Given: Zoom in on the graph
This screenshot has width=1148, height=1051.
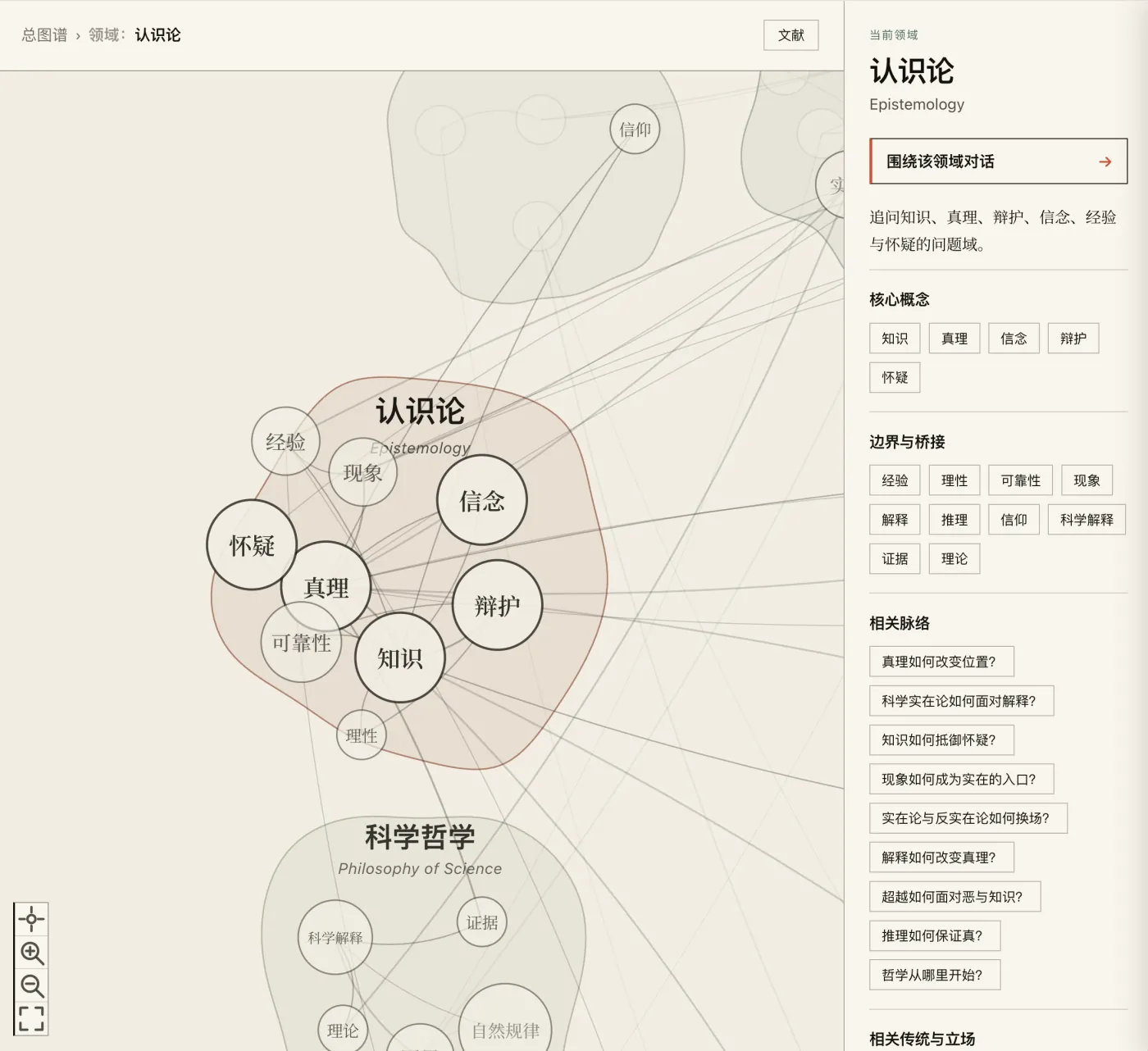Looking at the screenshot, I should [31, 953].
